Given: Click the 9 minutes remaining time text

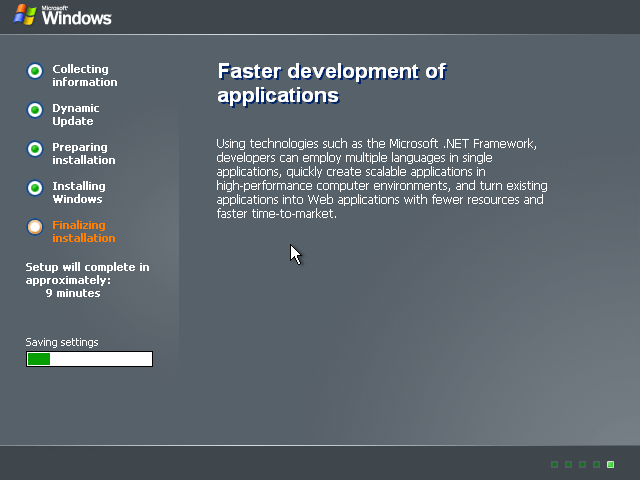Looking at the screenshot, I should [x=73, y=294].
